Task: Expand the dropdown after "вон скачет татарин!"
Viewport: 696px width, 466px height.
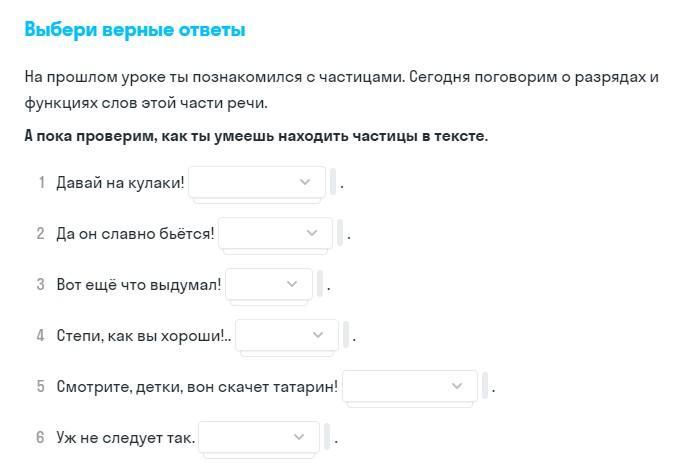Action: 408,386
